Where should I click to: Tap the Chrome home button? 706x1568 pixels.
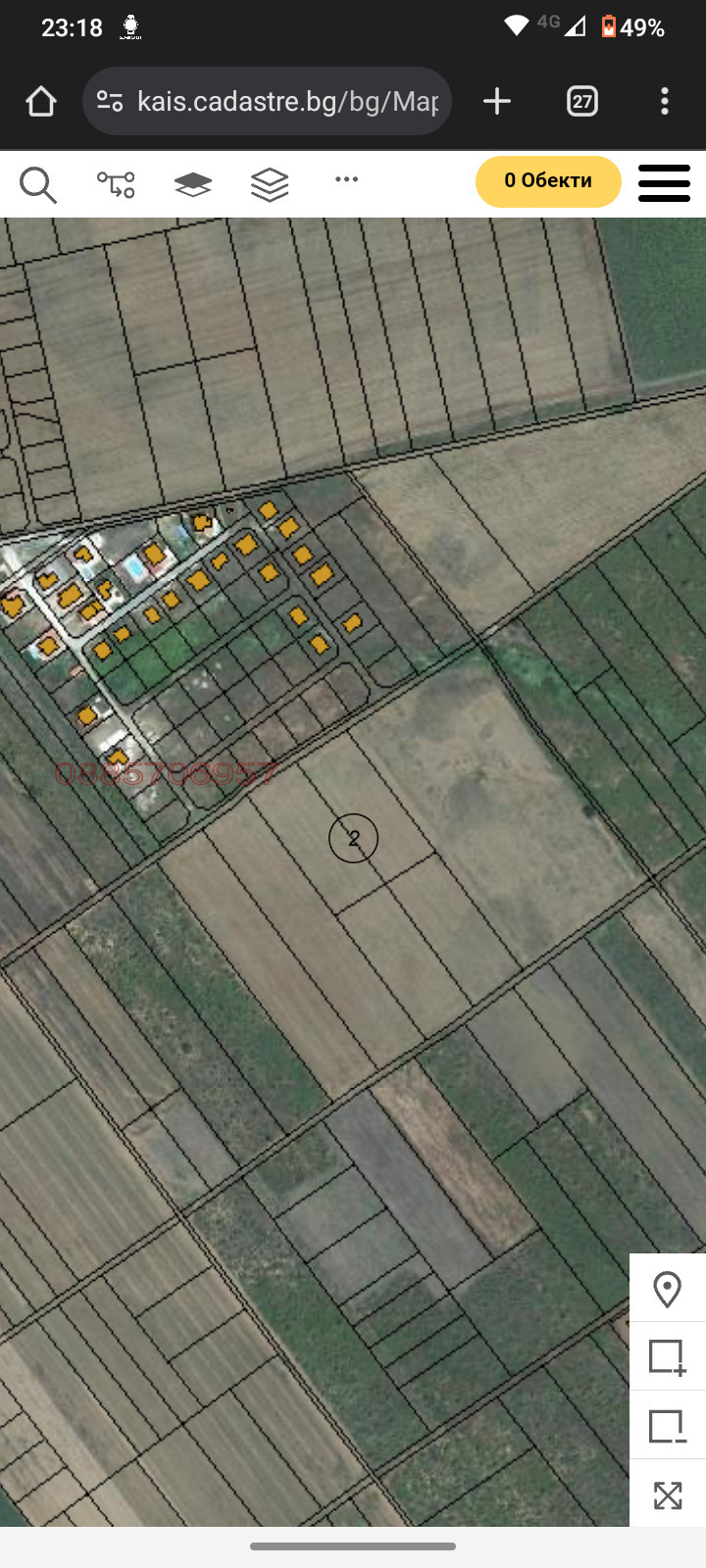coord(41,102)
